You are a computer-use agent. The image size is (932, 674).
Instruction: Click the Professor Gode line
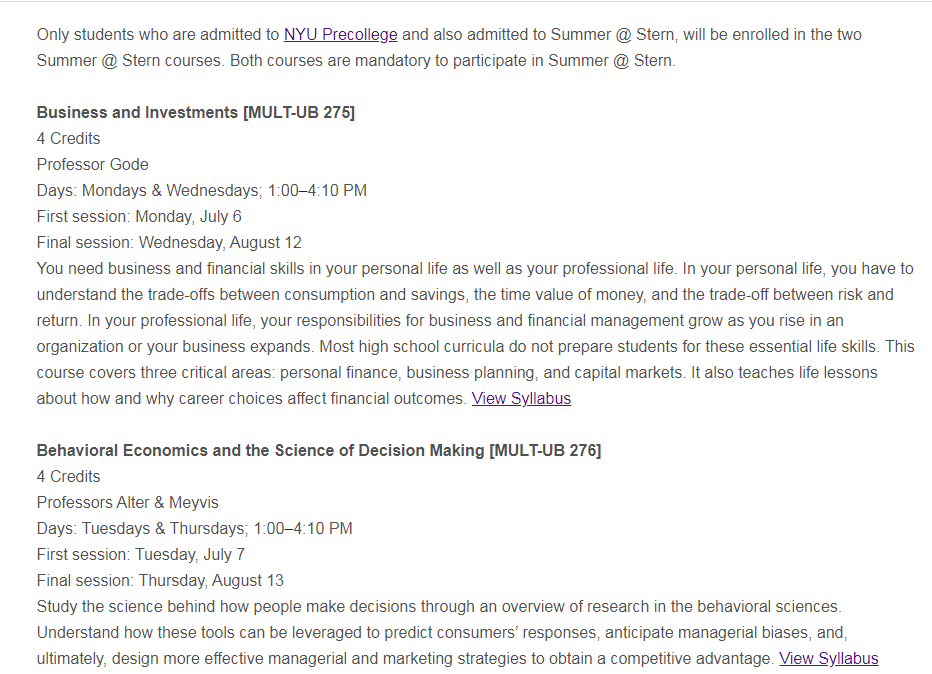(x=93, y=165)
